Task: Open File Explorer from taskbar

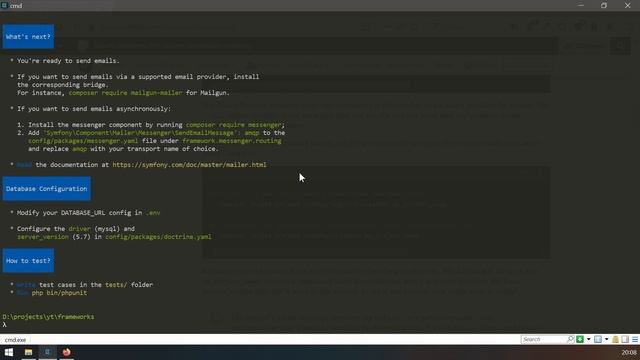Action: (x=29, y=352)
